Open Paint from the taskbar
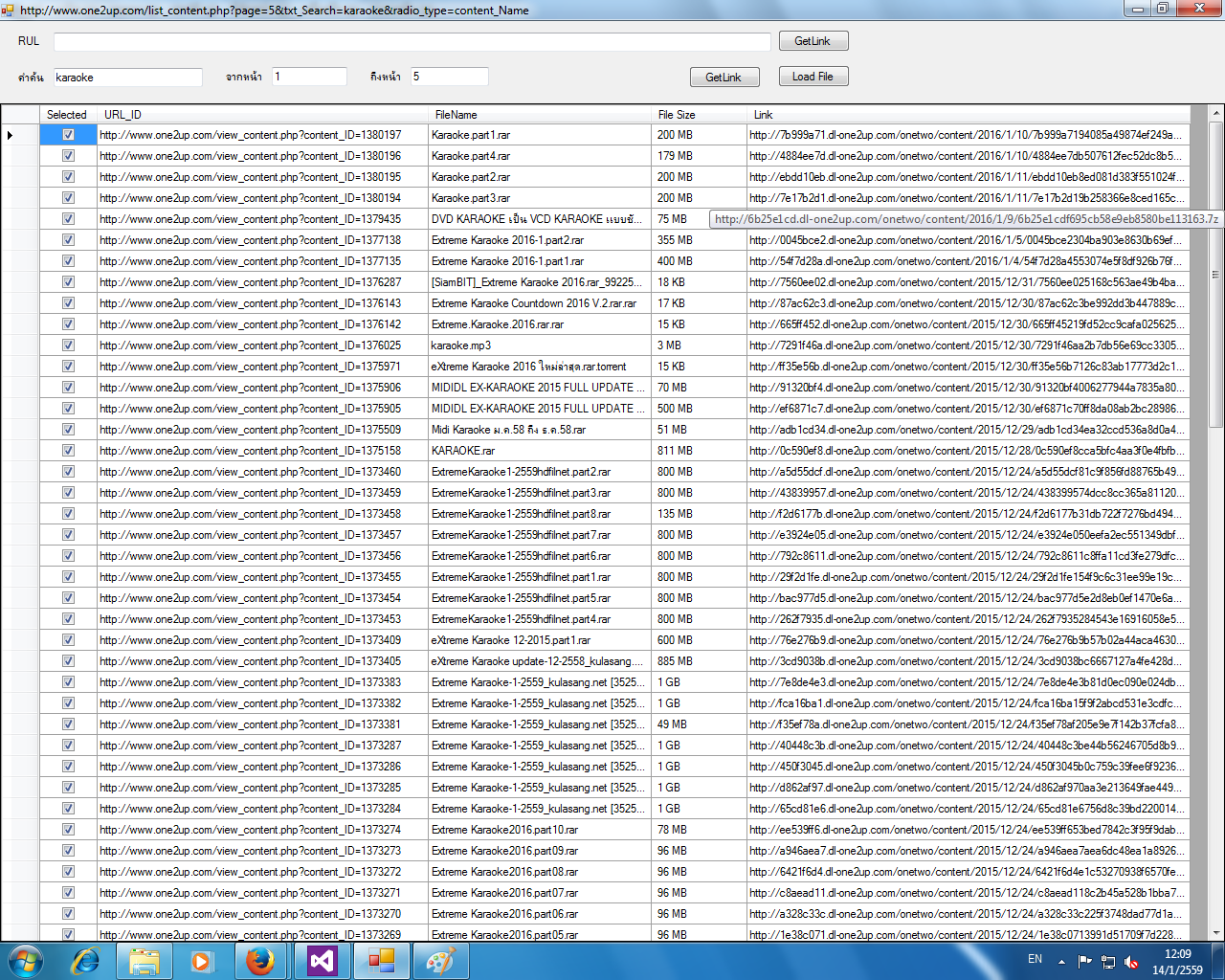This screenshot has height=980, width=1225. [440, 961]
